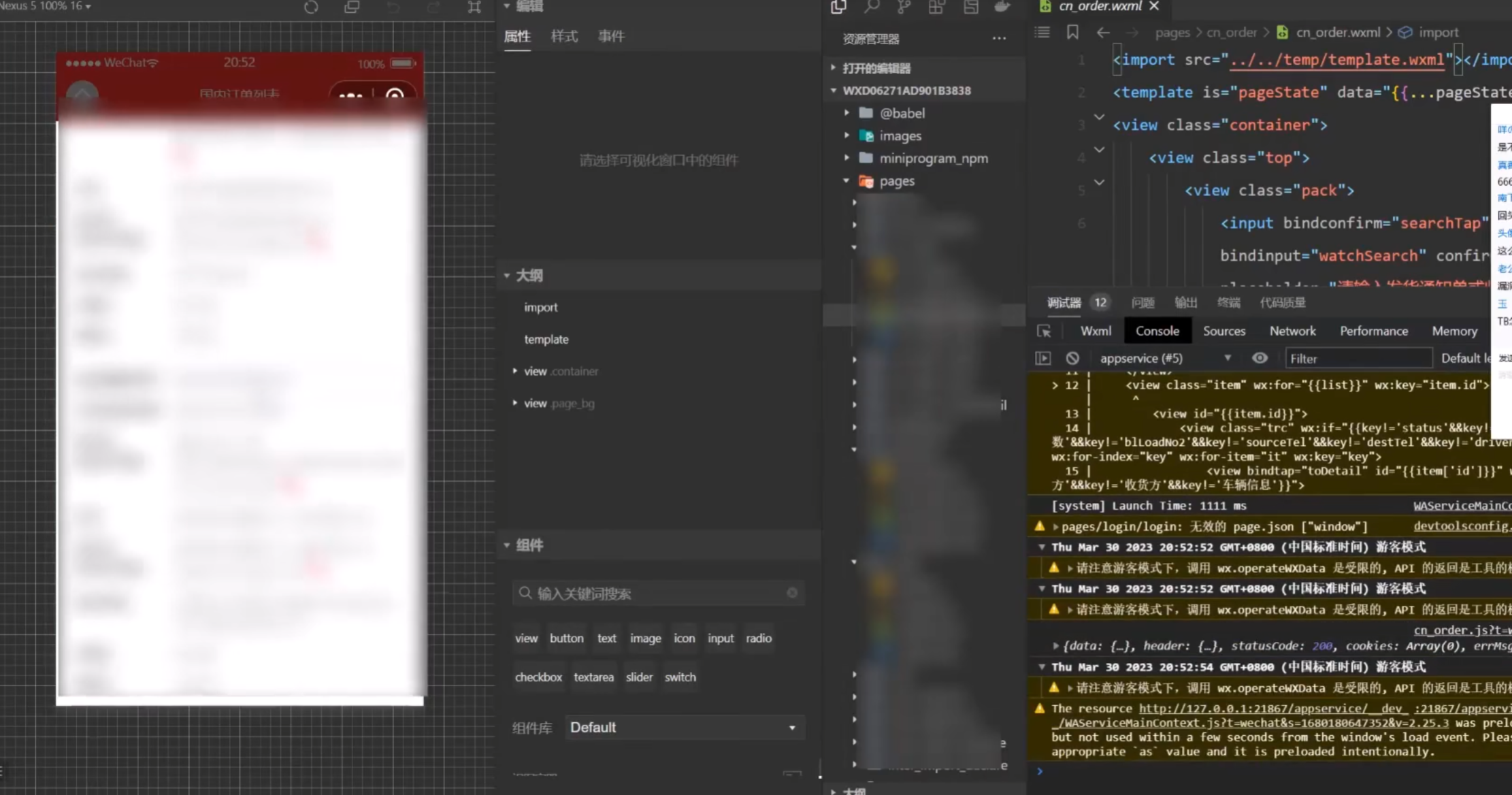Refresh the simulator with the reload icon
The width and height of the screenshot is (1512, 795).
(x=311, y=7)
